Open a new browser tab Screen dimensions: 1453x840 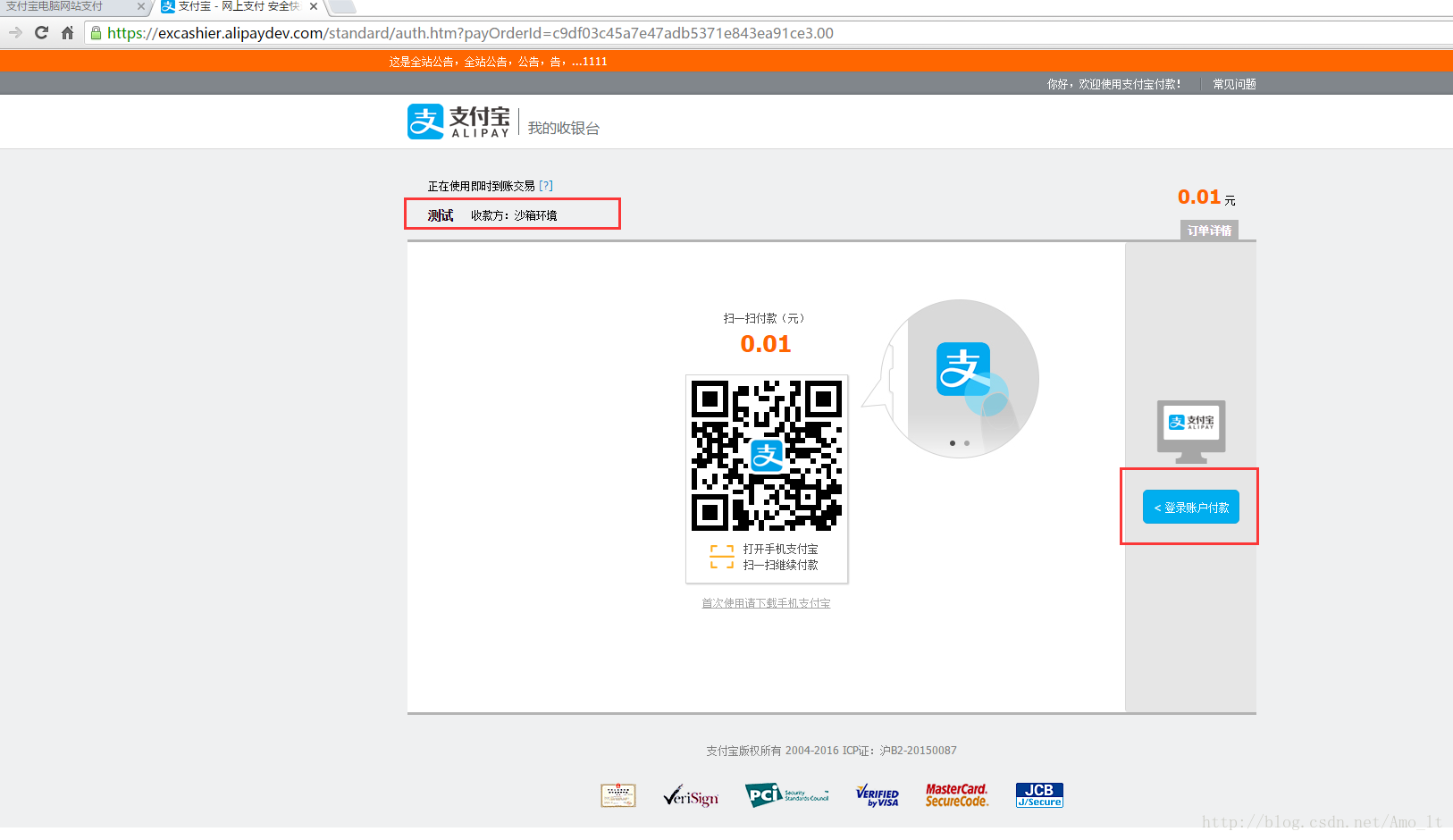pos(342,7)
